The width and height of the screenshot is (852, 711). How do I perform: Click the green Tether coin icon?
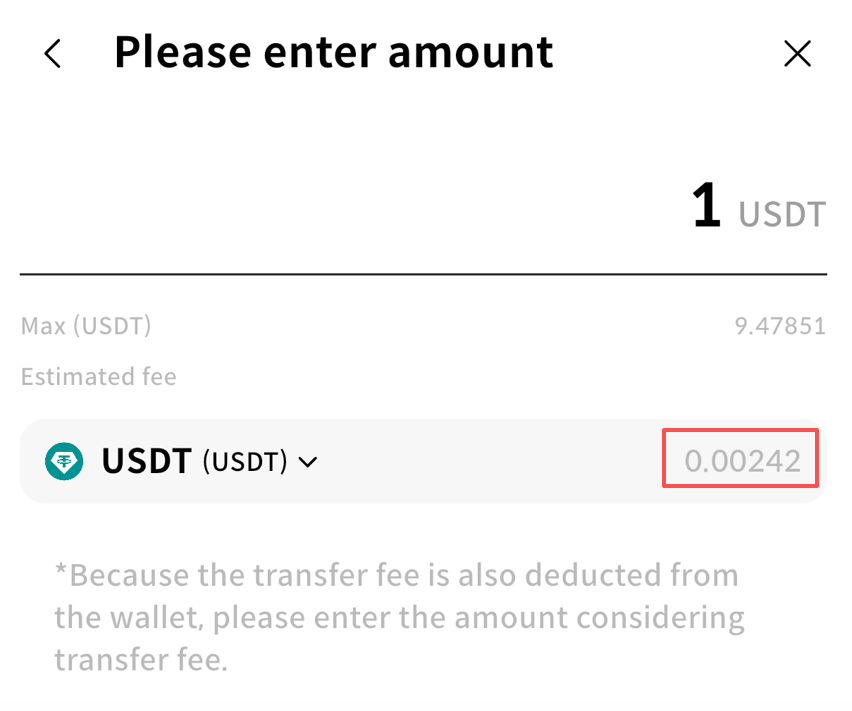[65, 461]
